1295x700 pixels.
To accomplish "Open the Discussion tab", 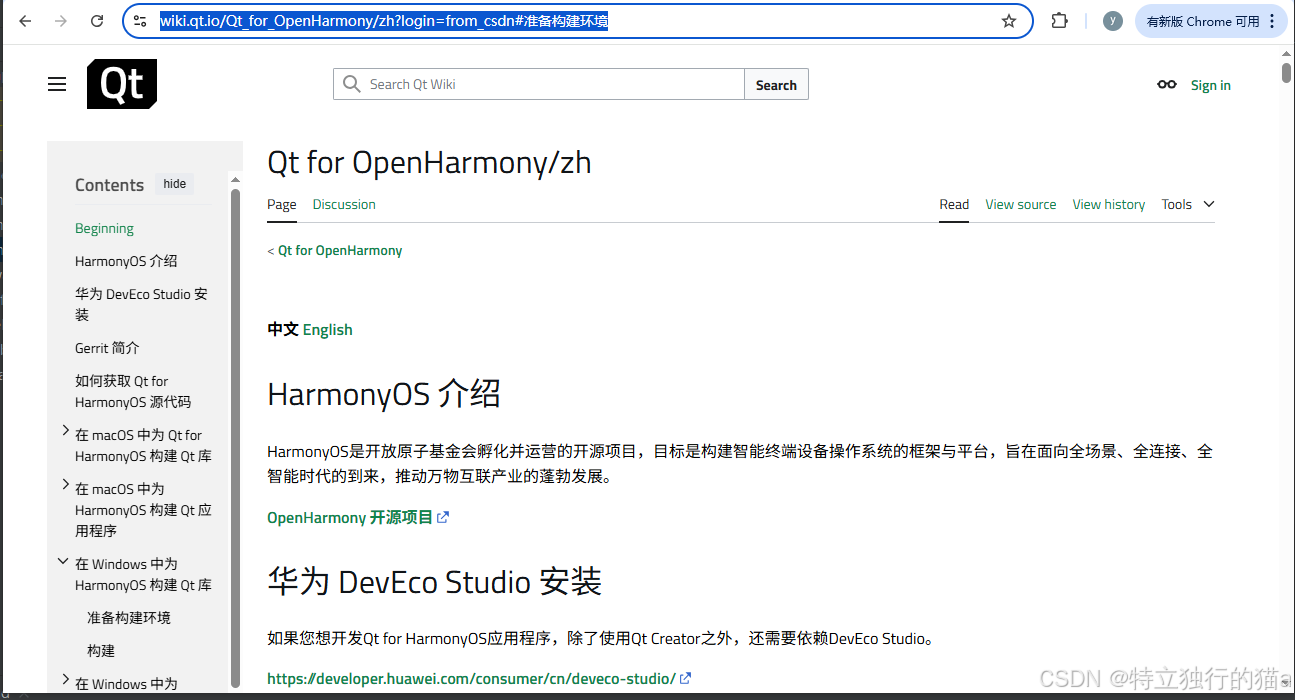I will click(344, 204).
